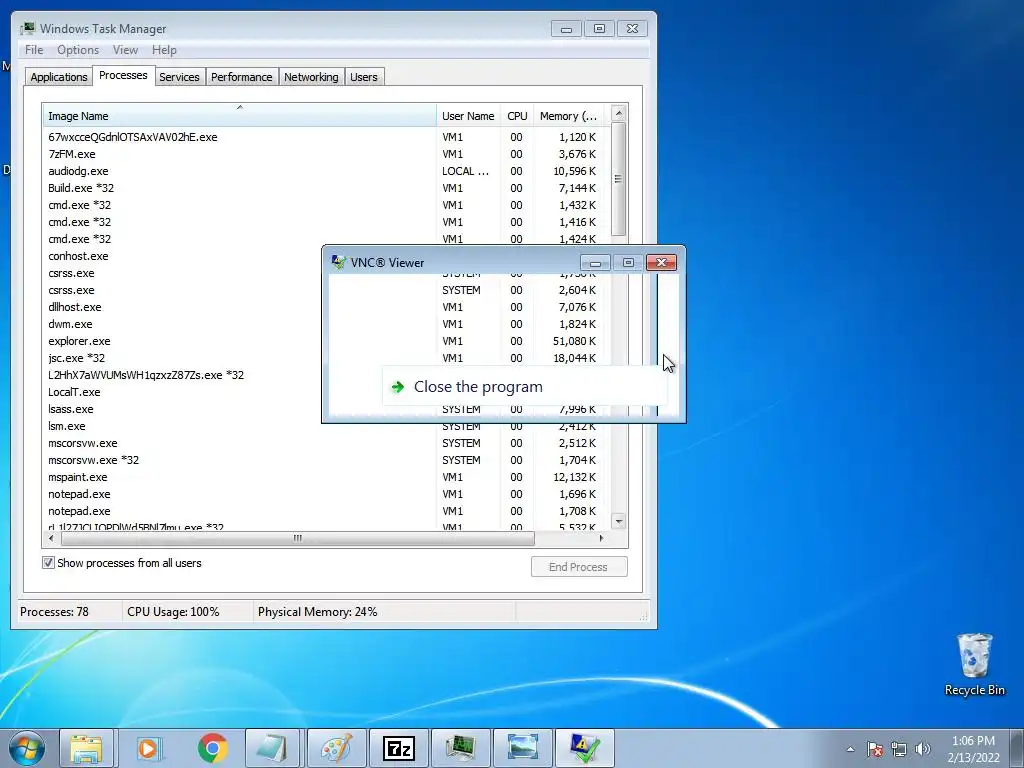Image resolution: width=1024 pixels, height=768 pixels.
Task: Open the Options menu
Action: tap(78, 50)
